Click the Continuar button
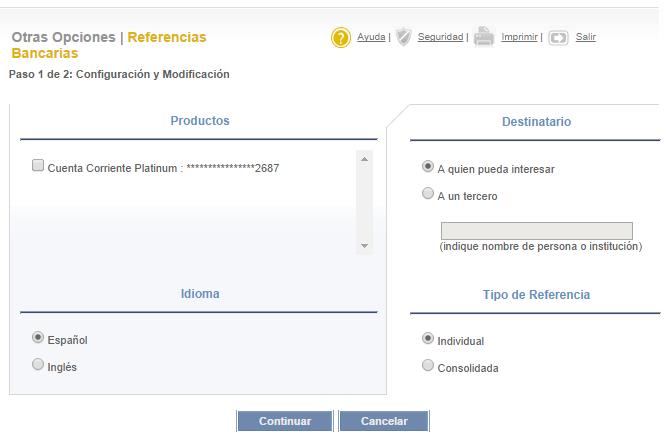The width and height of the screenshot is (666, 439). (x=285, y=421)
